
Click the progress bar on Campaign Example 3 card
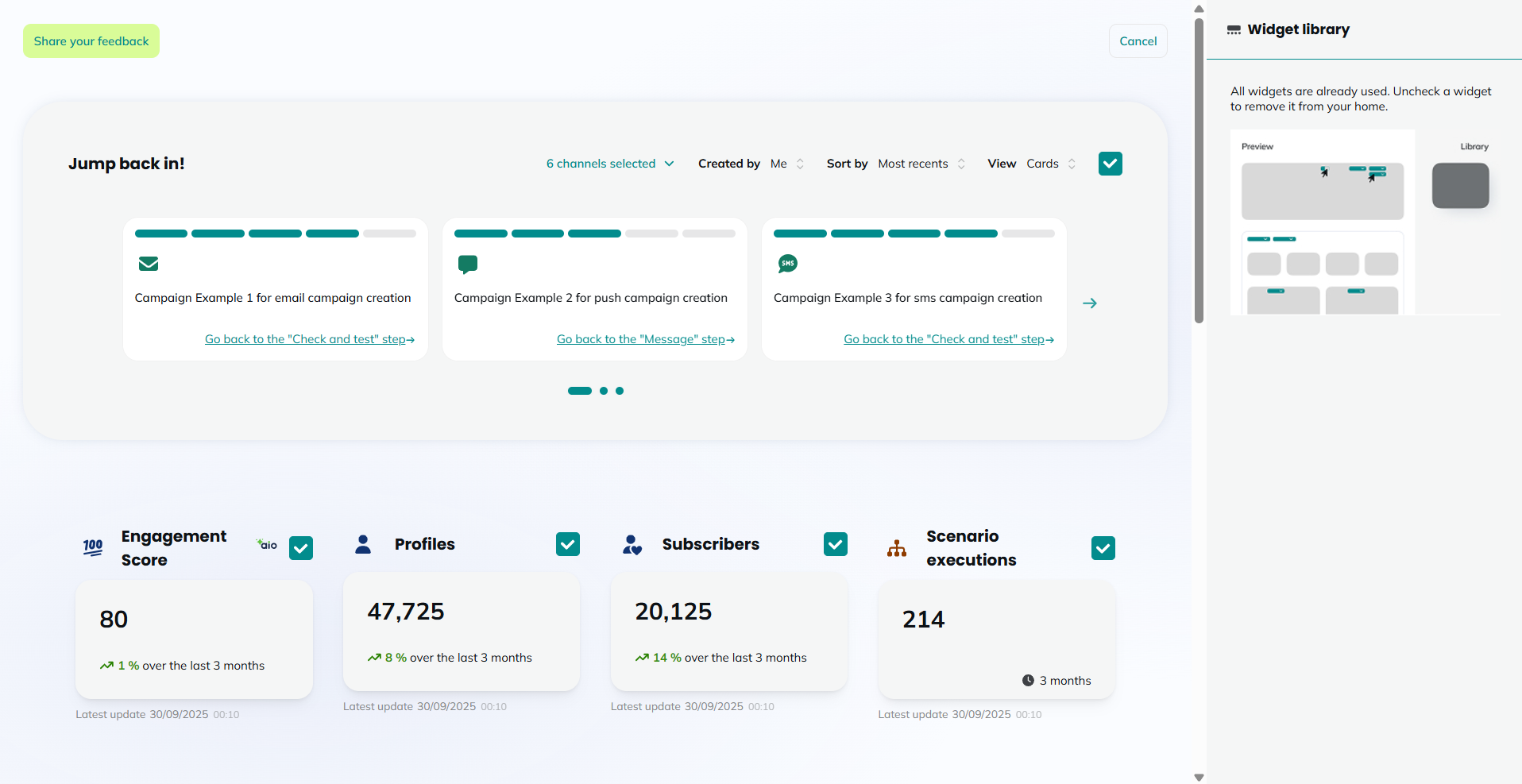[914, 234]
